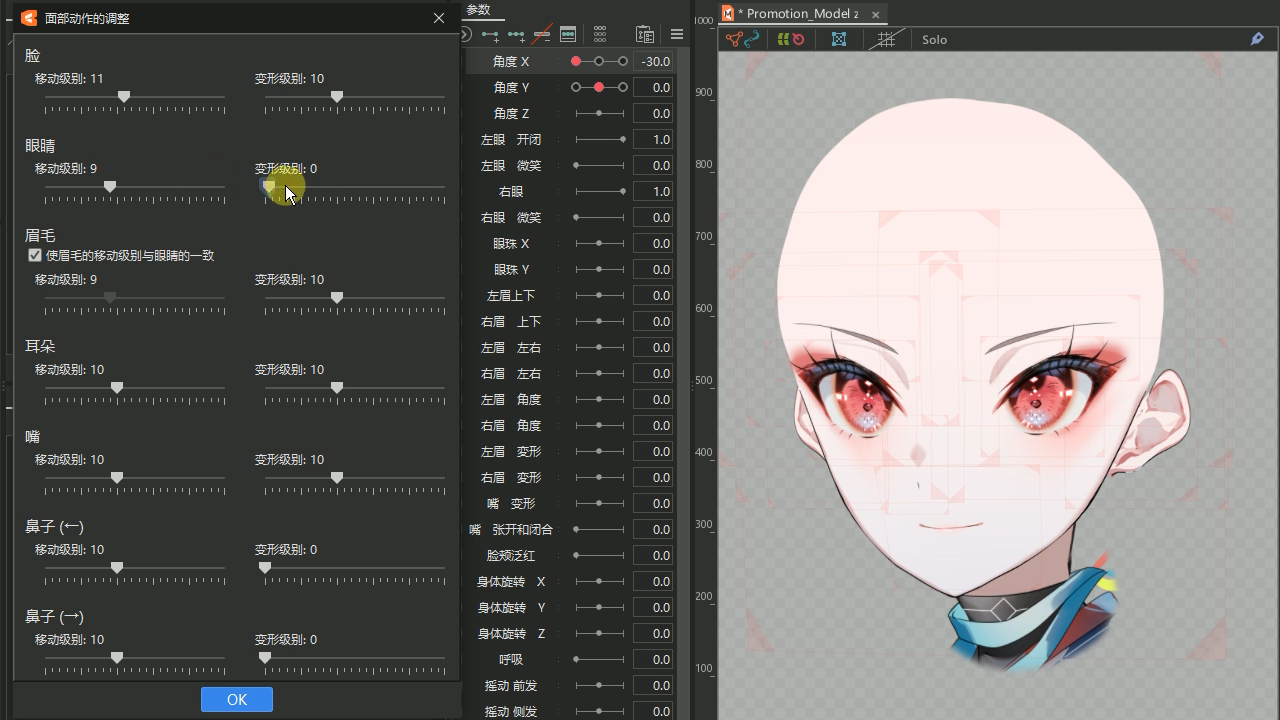Viewport: 1280px width, 720px height.
Task: Click the blue pen icon at canvas top right
Action: (x=1257, y=40)
